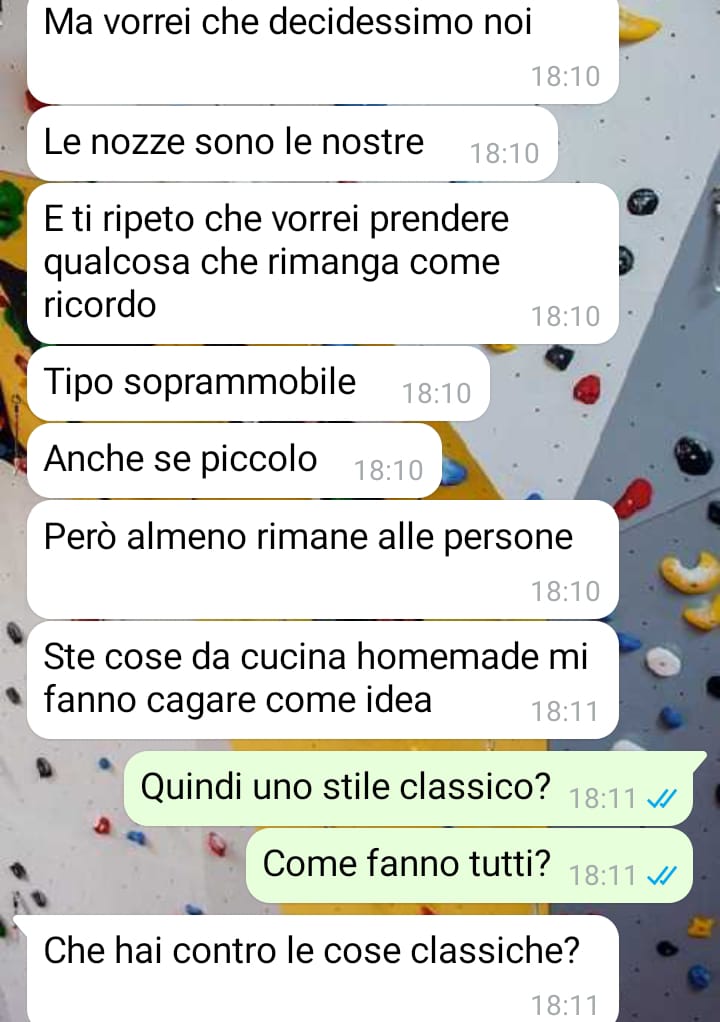Screen dimensions: 720x1022
Task: Select the sent message 'Quindi uno stile classico?'
Action: tap(408, 789)
